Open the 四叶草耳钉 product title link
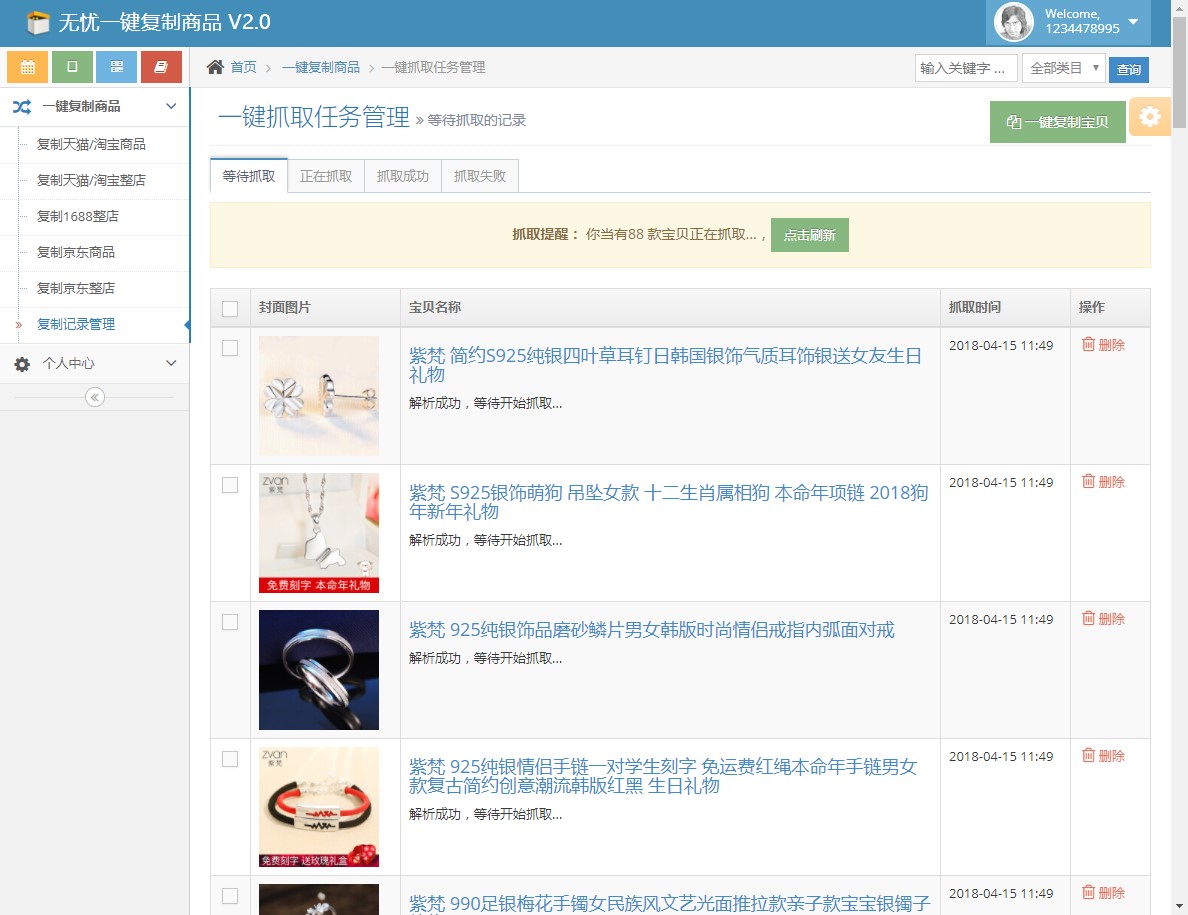 click(665, 365)
